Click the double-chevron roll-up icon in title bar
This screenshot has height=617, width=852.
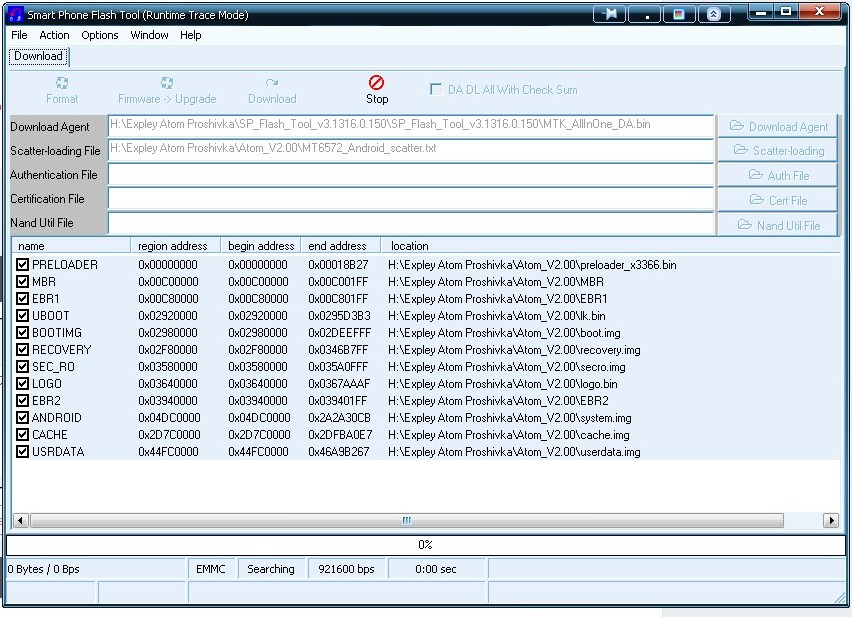(712, 14)
